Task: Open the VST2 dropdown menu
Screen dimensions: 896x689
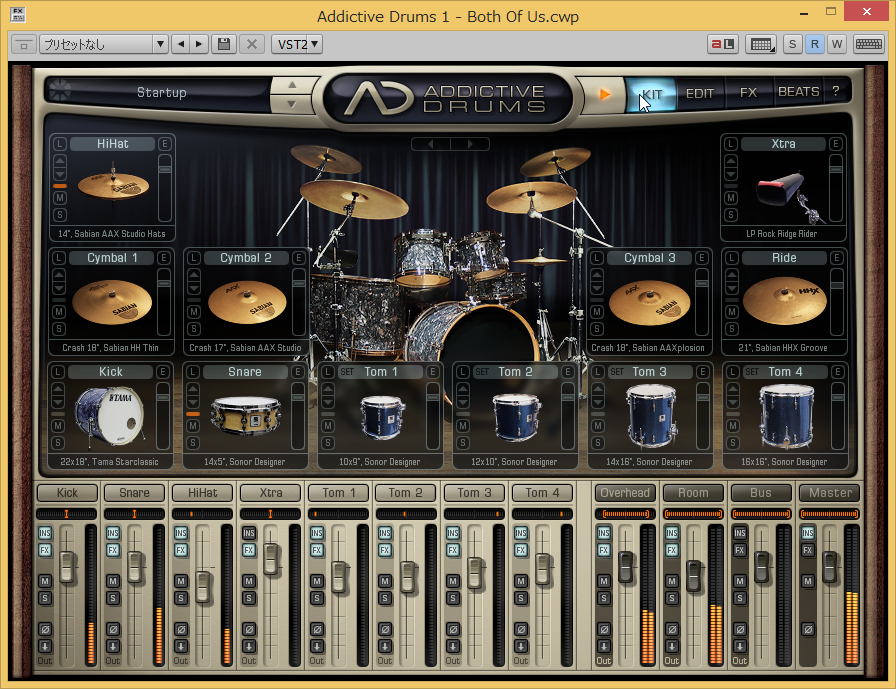Action: (x=297, y=44)
